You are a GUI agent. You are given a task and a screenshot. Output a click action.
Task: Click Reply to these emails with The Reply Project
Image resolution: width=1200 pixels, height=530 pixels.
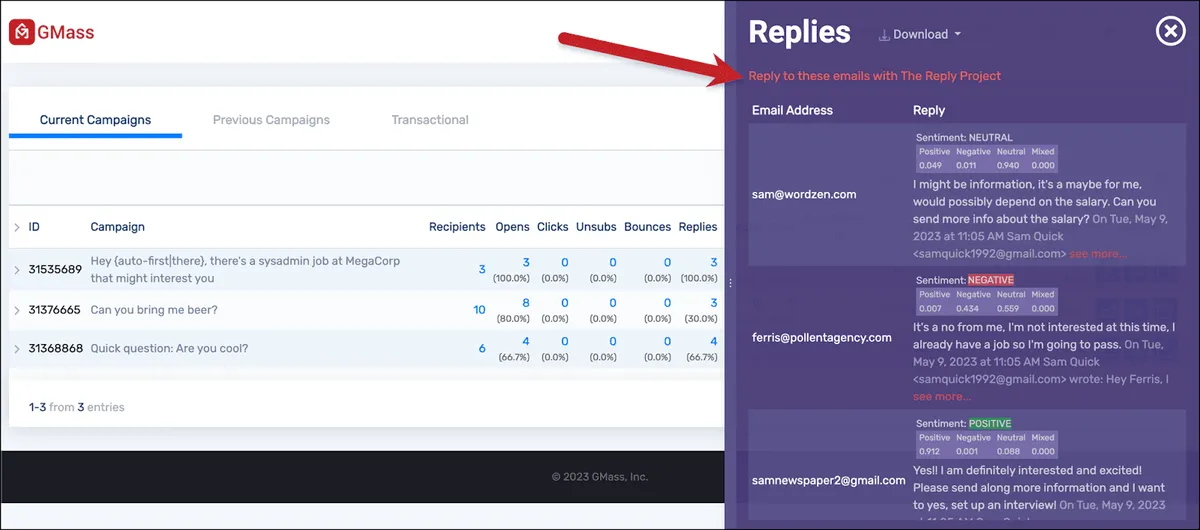874,76
